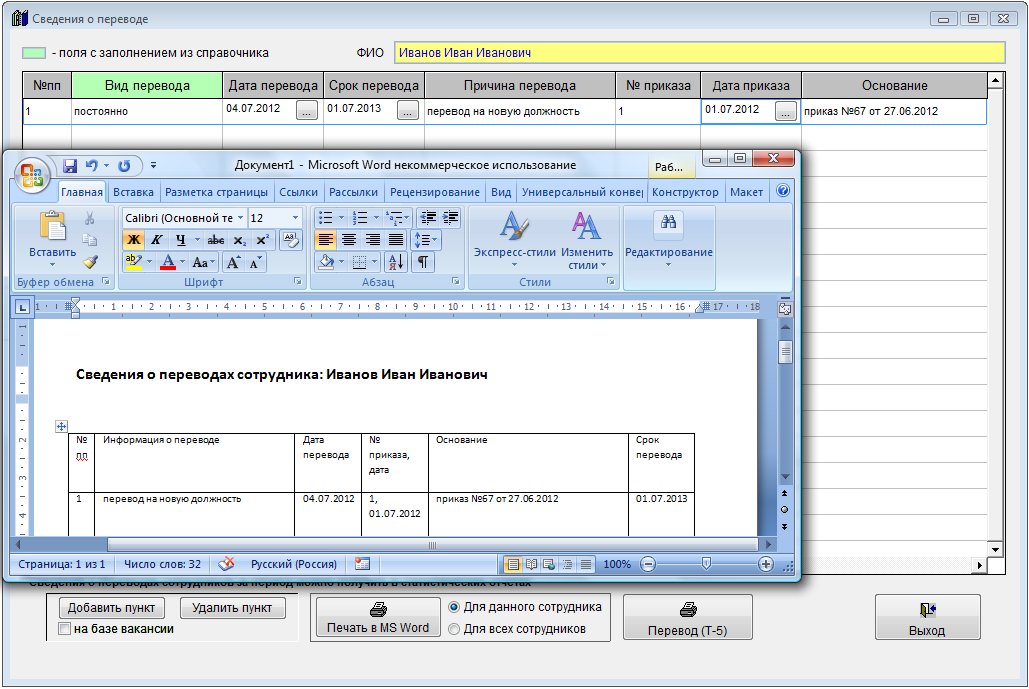Switch to the Вставка ribbon tab
Viewport: 1029px width, 689px height.
(x=133, y=192)
